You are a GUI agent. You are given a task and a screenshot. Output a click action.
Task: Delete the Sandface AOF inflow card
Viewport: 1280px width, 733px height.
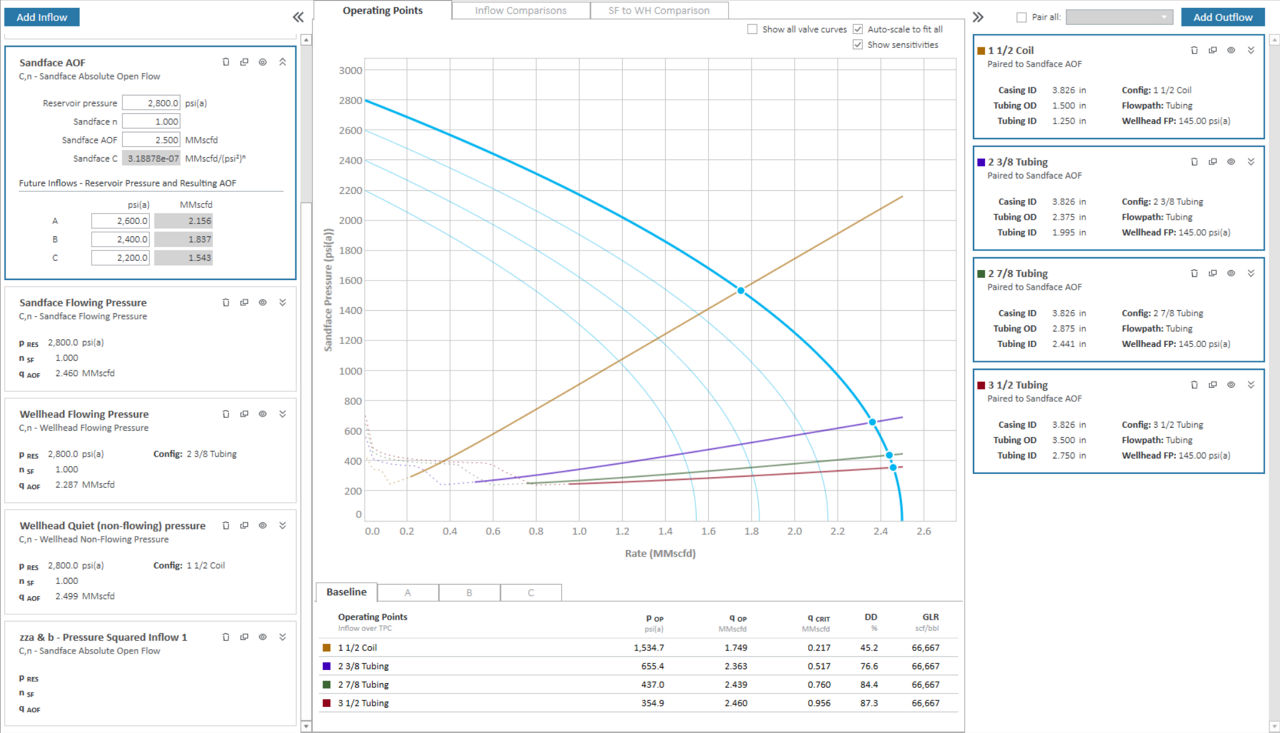(x=227, y=62)
